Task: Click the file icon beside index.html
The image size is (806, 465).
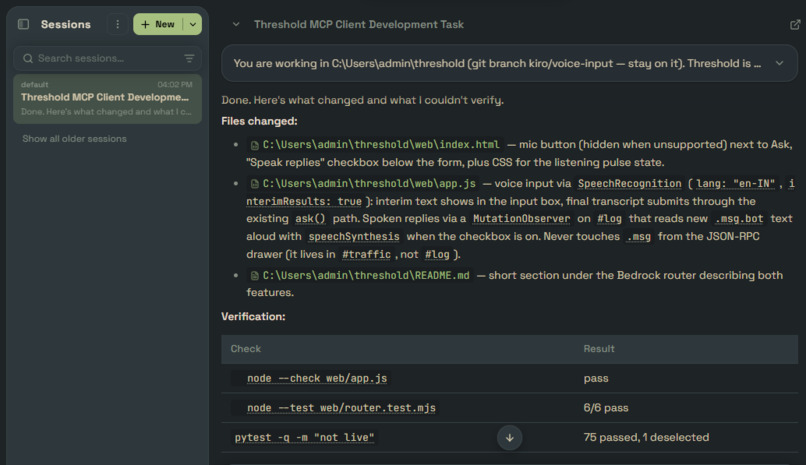Action: (254, 145)
